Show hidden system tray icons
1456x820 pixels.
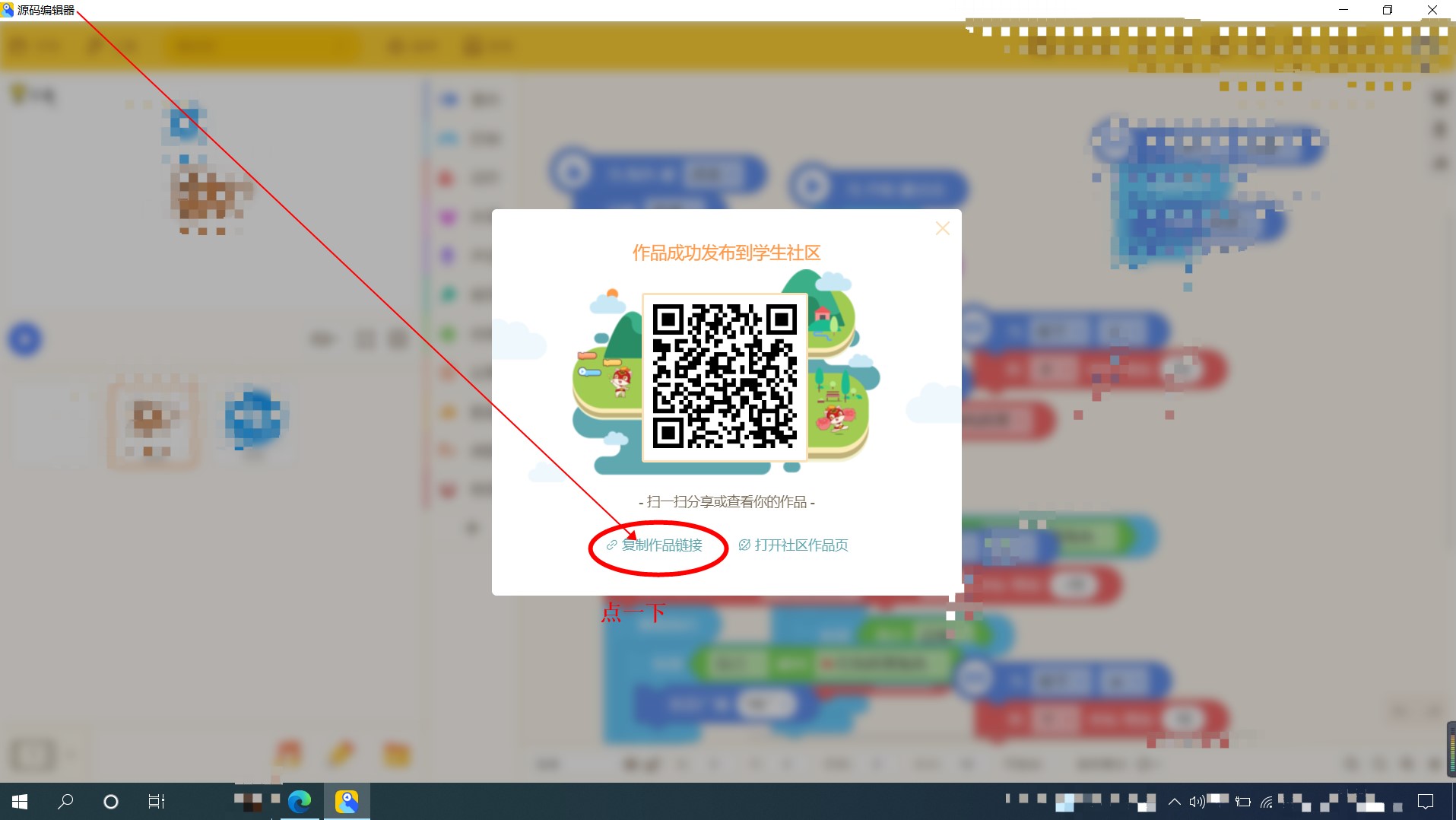1175,802
